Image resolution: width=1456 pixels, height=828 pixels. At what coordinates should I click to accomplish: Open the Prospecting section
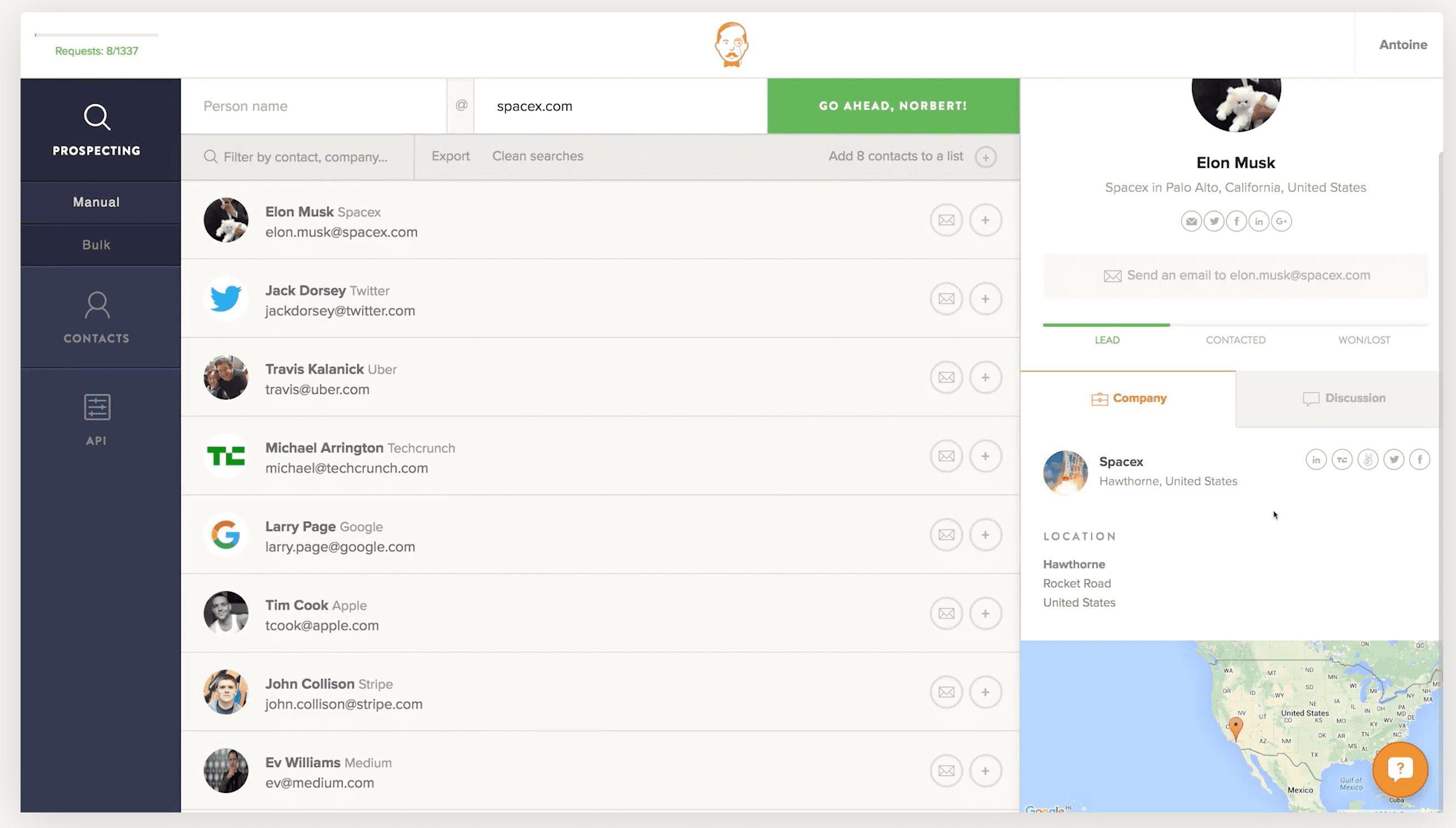(x=97, y=129)
